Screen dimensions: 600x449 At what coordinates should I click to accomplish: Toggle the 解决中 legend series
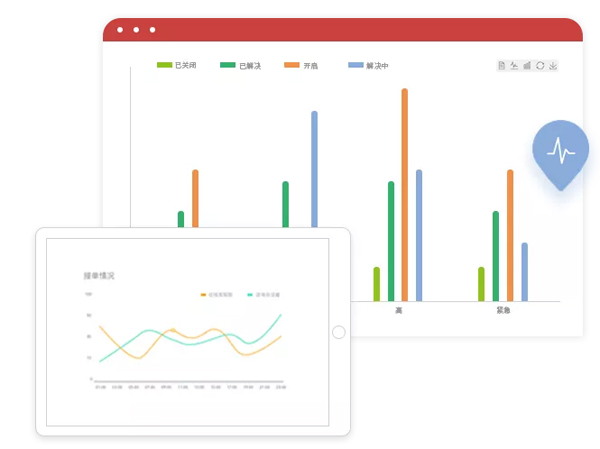pyautogui.click(x=368, y=65)
